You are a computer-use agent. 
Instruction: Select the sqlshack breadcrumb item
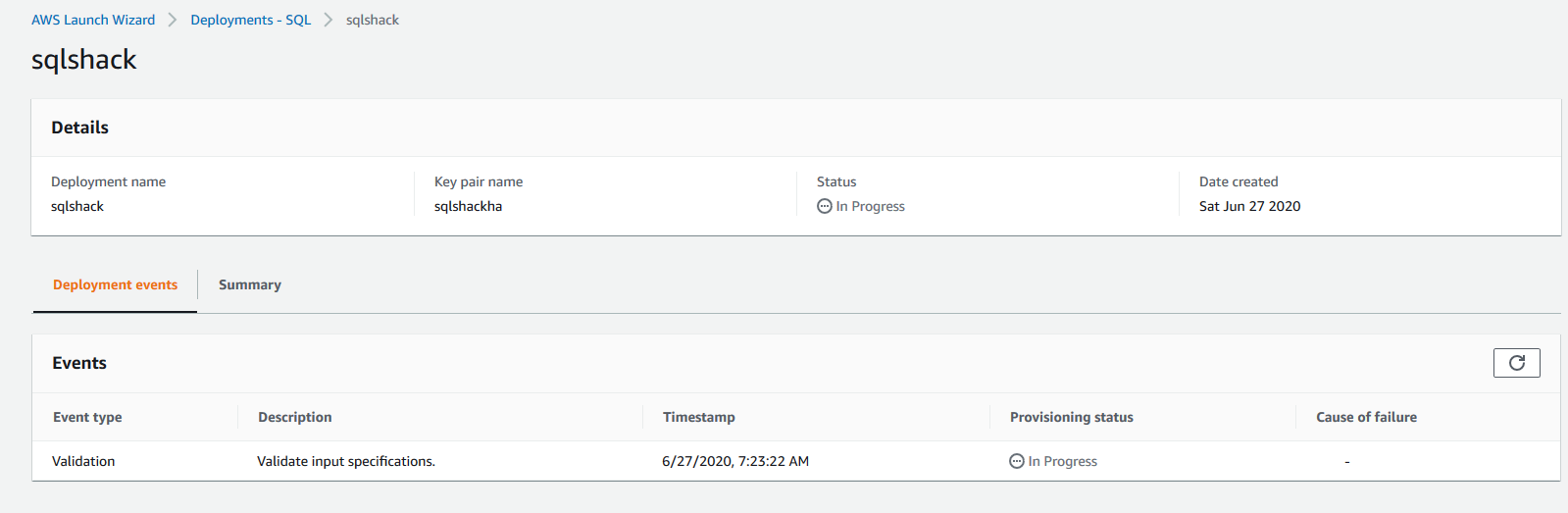click(373, 20)
